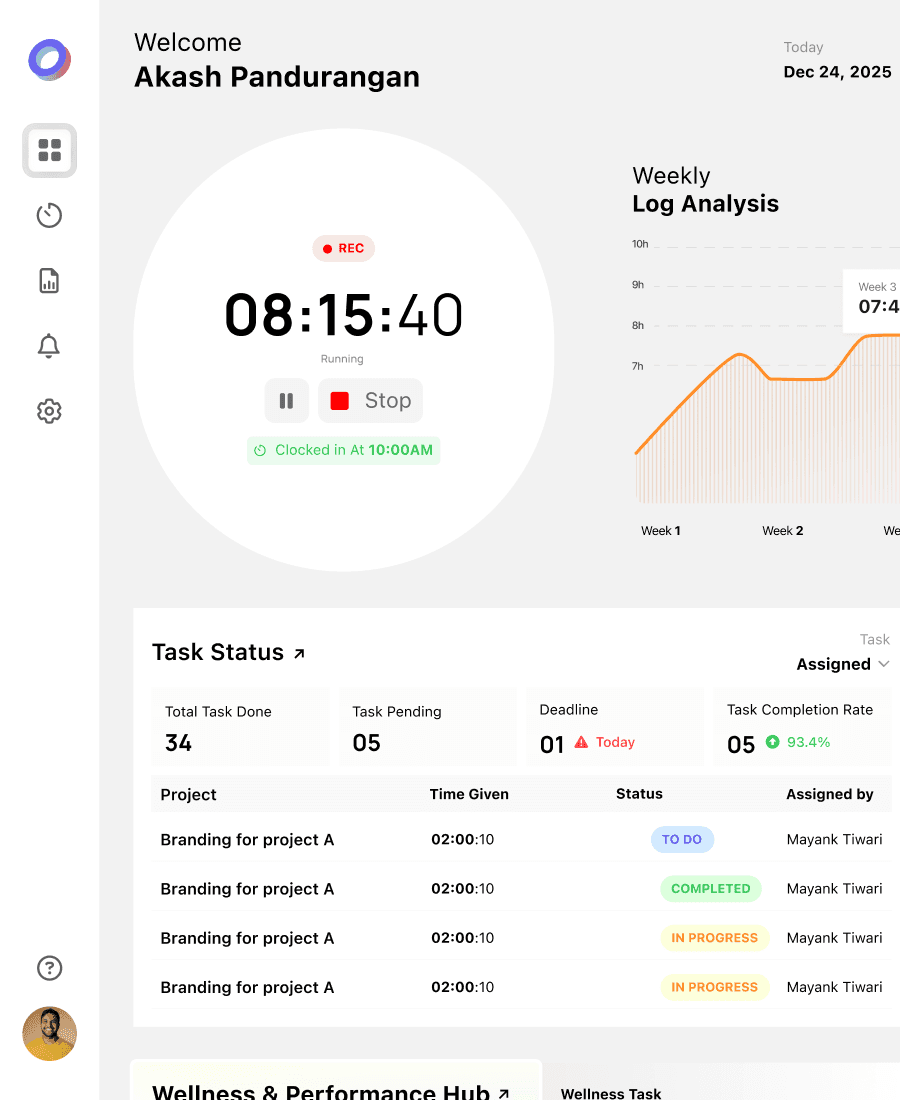Click the COMPLETED status badge
Screen dimensions: 900x1100
(711, 889)
